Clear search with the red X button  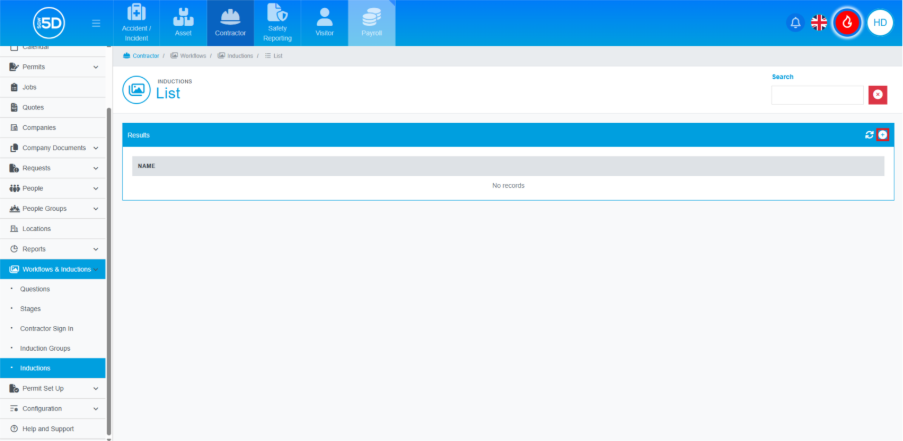[x=878, y=94]
